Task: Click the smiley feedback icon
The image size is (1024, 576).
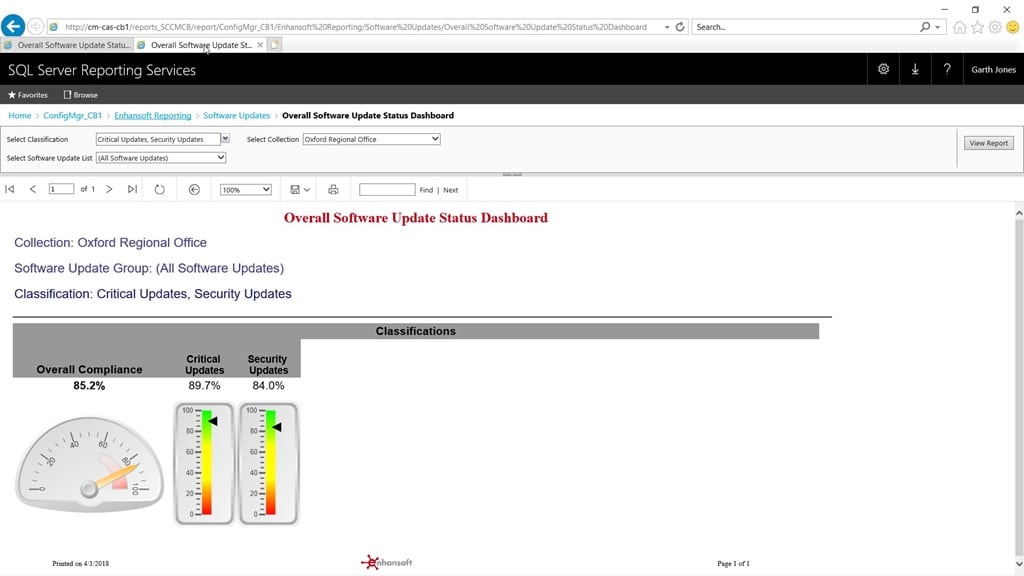Action: pyautogui.click(x=1012, y=27)
